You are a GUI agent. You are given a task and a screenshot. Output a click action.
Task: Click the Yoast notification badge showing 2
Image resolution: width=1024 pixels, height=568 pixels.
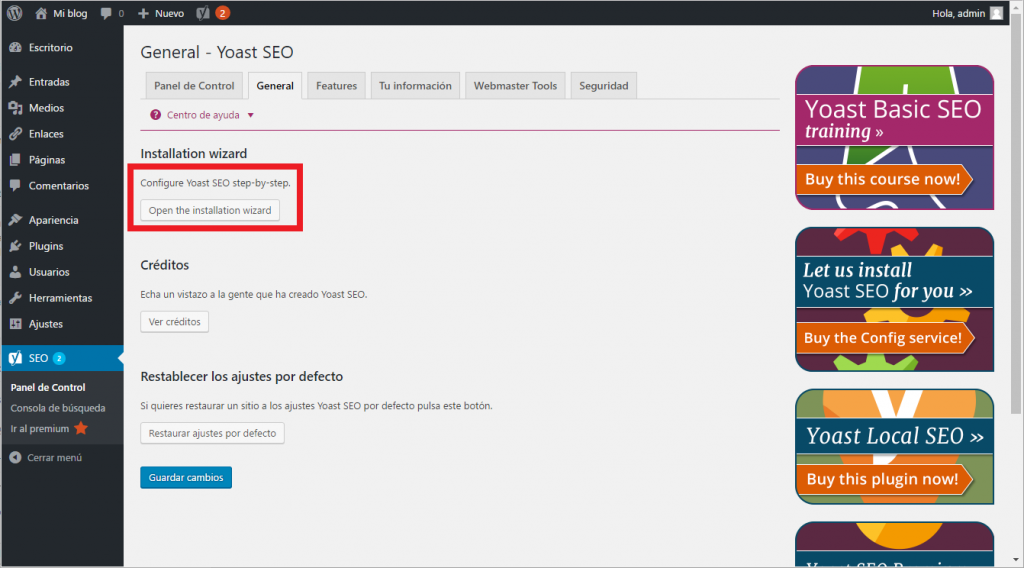[x=222, y=13]
